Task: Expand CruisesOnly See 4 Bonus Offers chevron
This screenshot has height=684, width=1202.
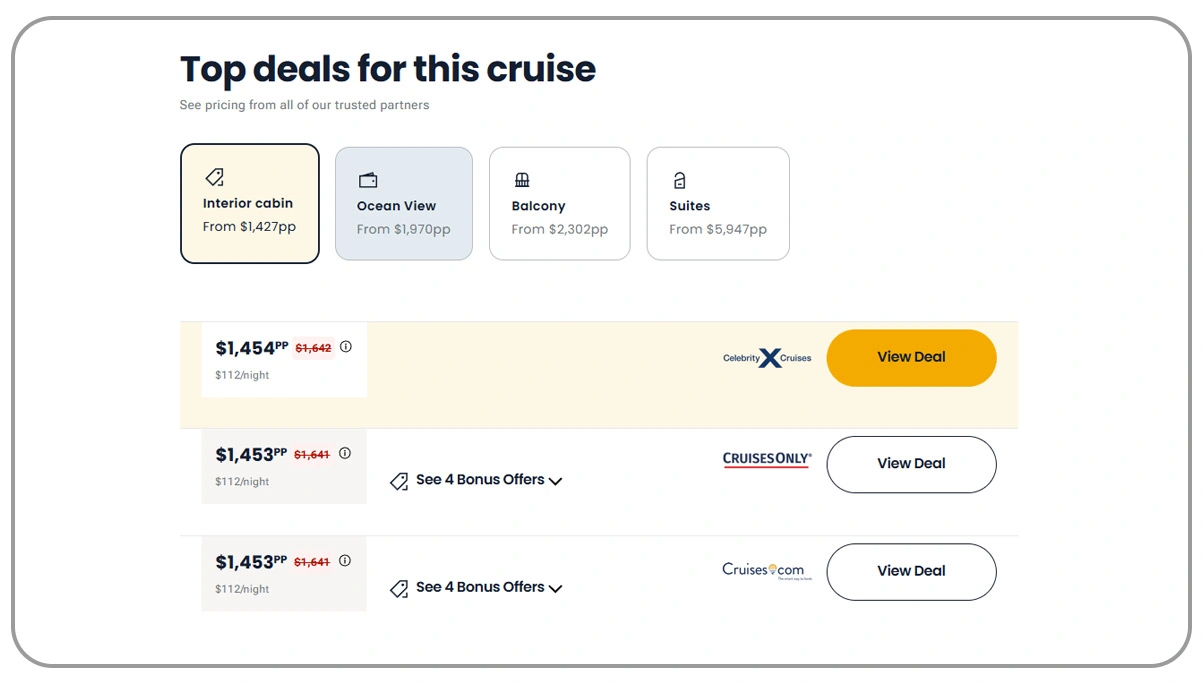Action: (556, 481)
